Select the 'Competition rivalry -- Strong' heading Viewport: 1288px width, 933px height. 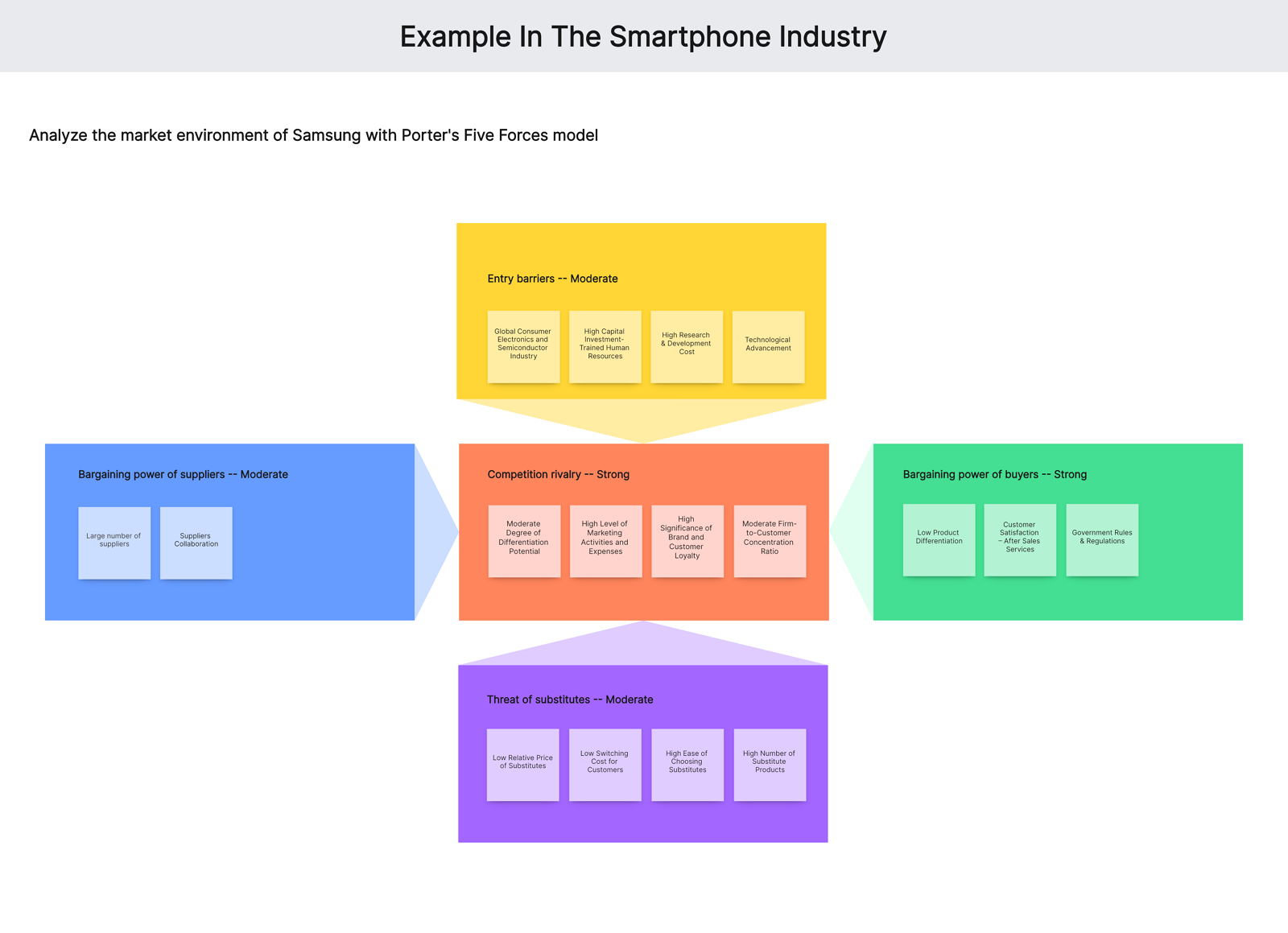click(x=558, y=474)
